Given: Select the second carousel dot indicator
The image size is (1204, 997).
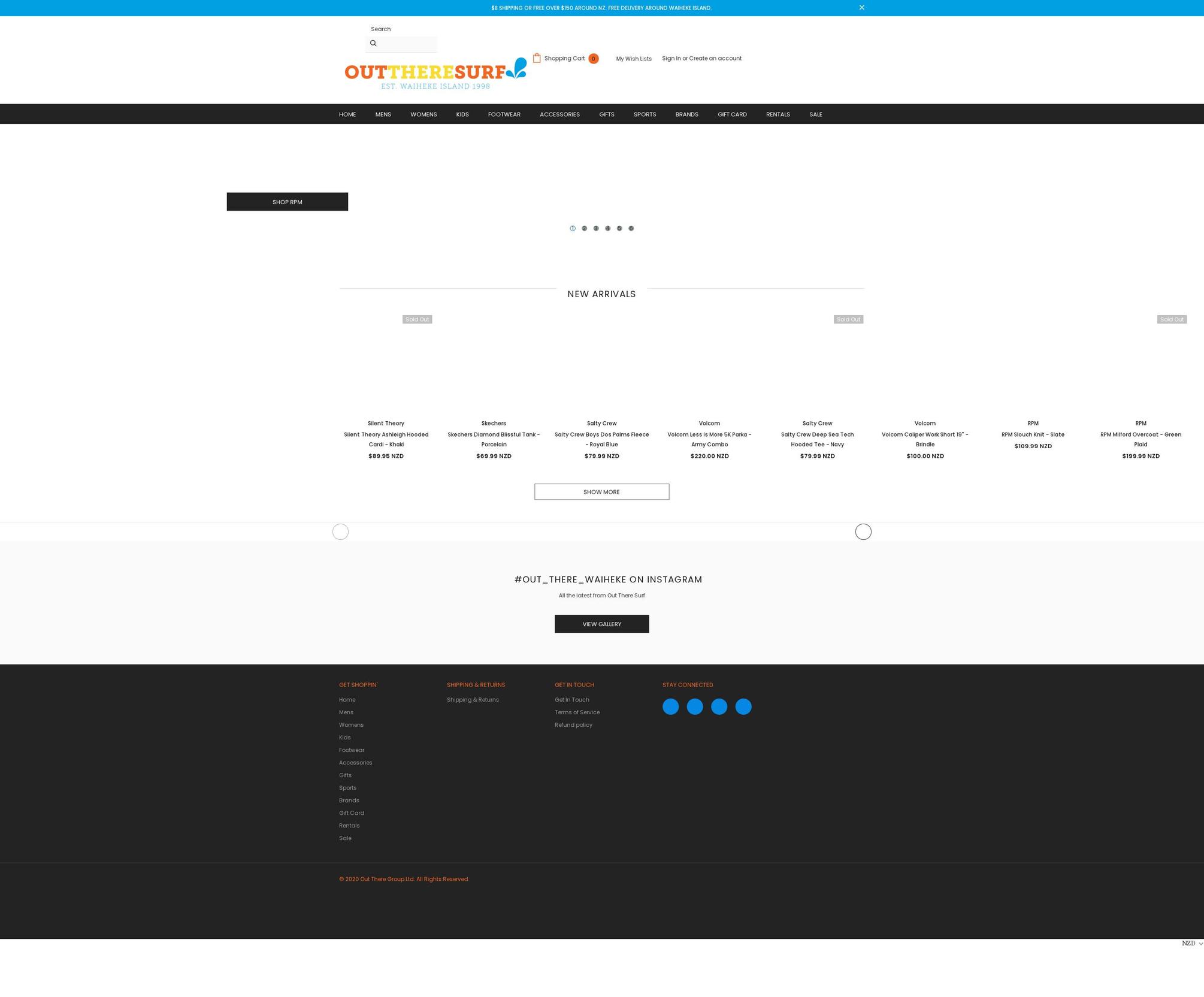Looking at the screenshot, I should (x=583, y=227).
